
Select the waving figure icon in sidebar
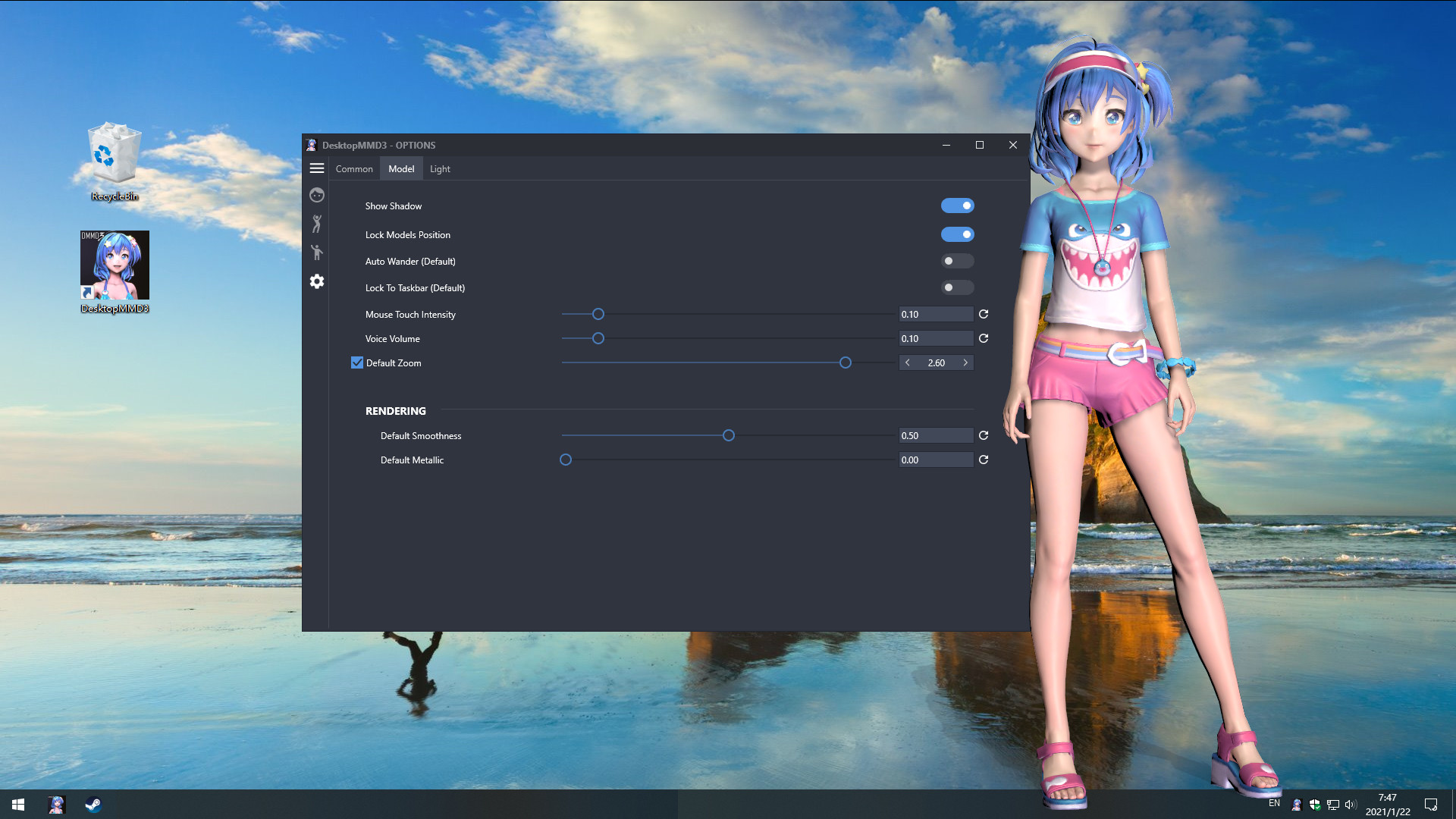317,253
